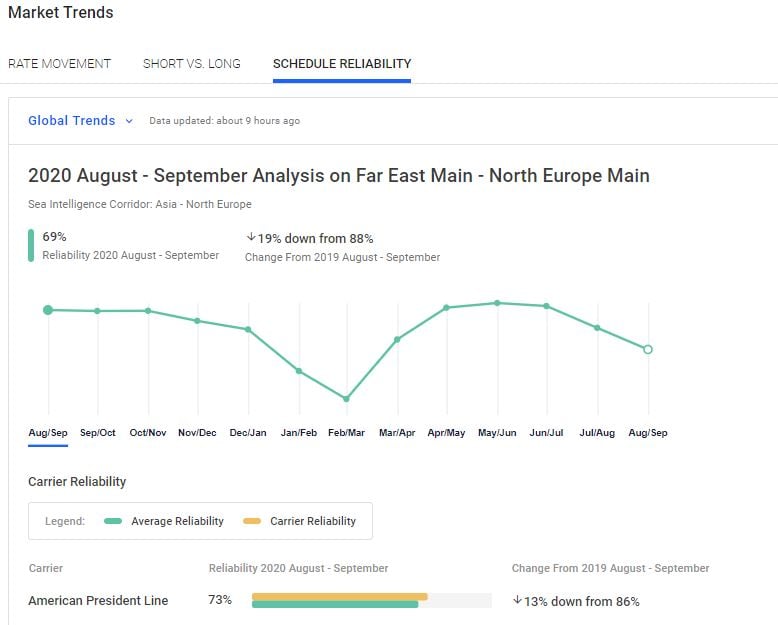The image size is (778, 625).
Task: Select the Schedule Reliability tab
Action: pyautogui.click(x=342, y=63)
